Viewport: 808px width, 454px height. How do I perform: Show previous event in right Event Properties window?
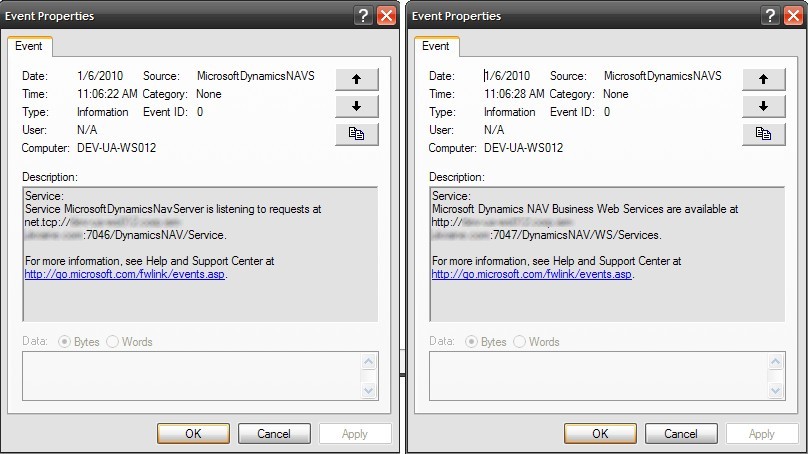coord(764,79)
